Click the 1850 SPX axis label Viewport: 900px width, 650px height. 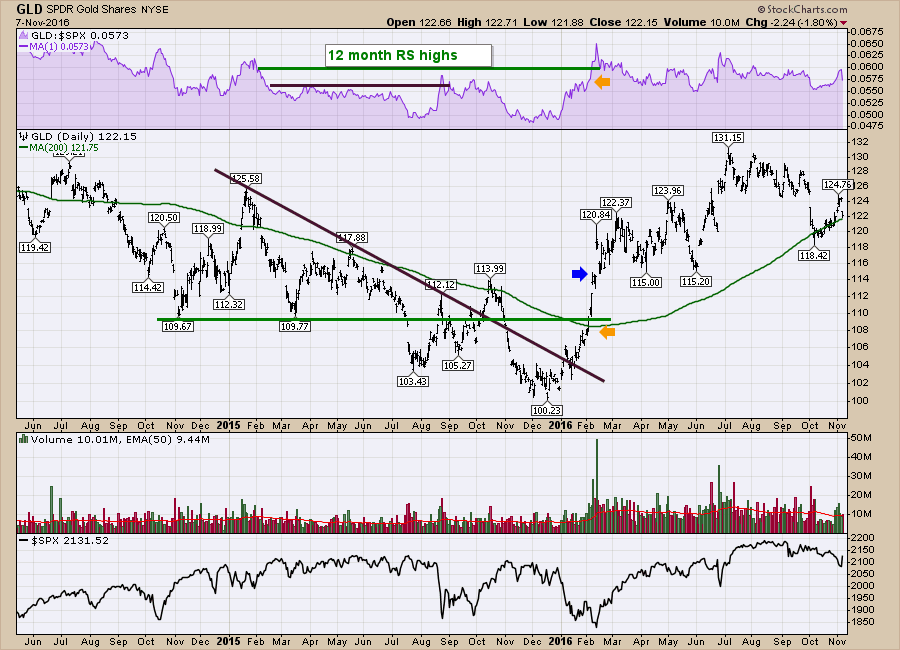point(863,622)
